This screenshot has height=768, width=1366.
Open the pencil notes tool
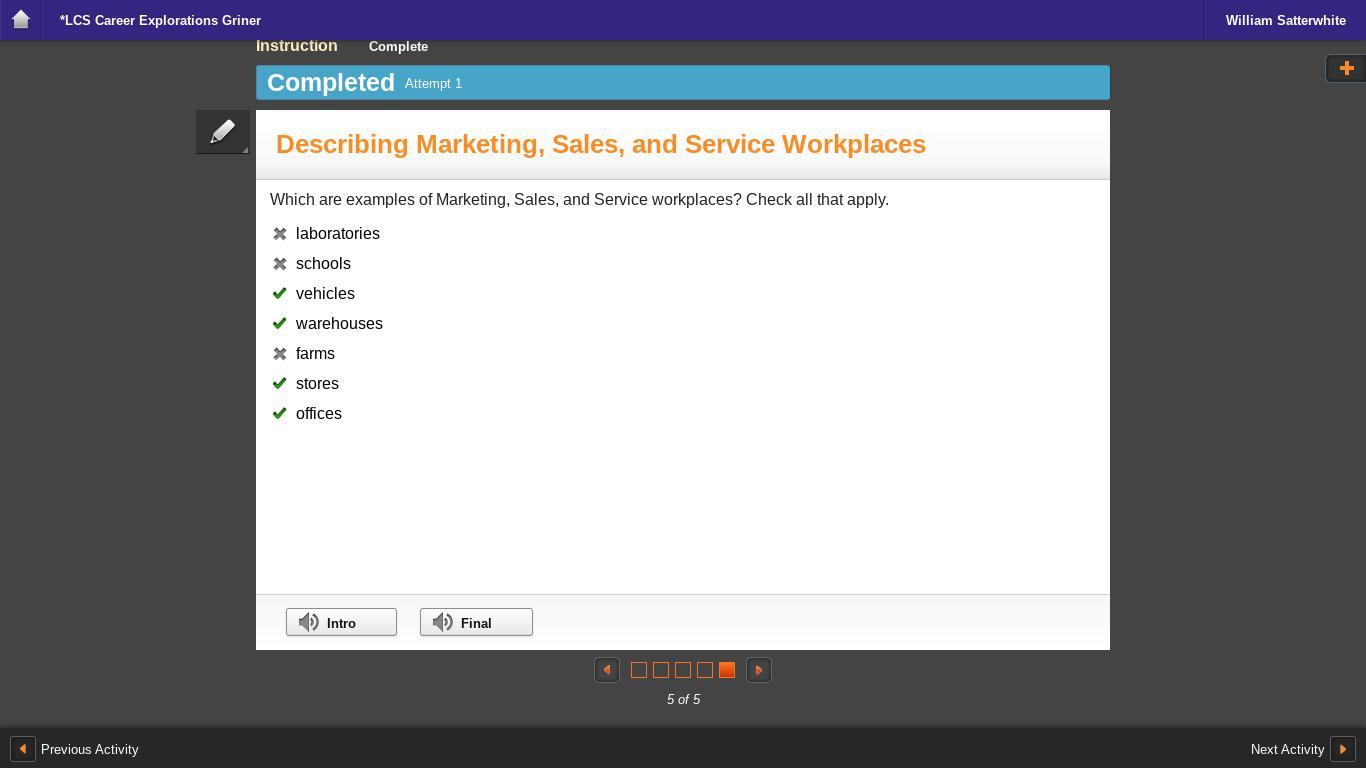pos(222,132)
